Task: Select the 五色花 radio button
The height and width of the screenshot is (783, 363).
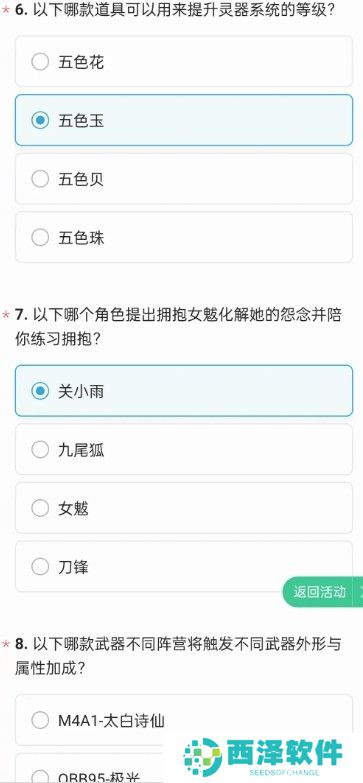Action: 40,62
